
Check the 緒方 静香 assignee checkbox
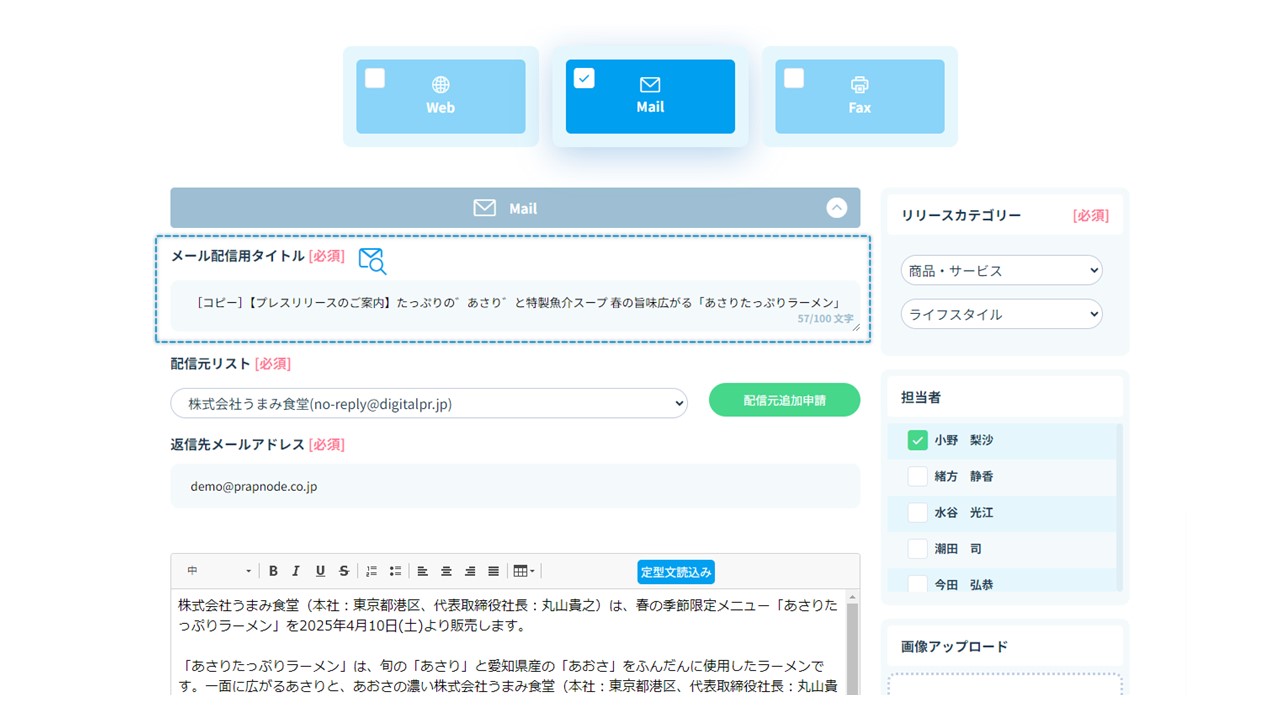click(917, 476)
